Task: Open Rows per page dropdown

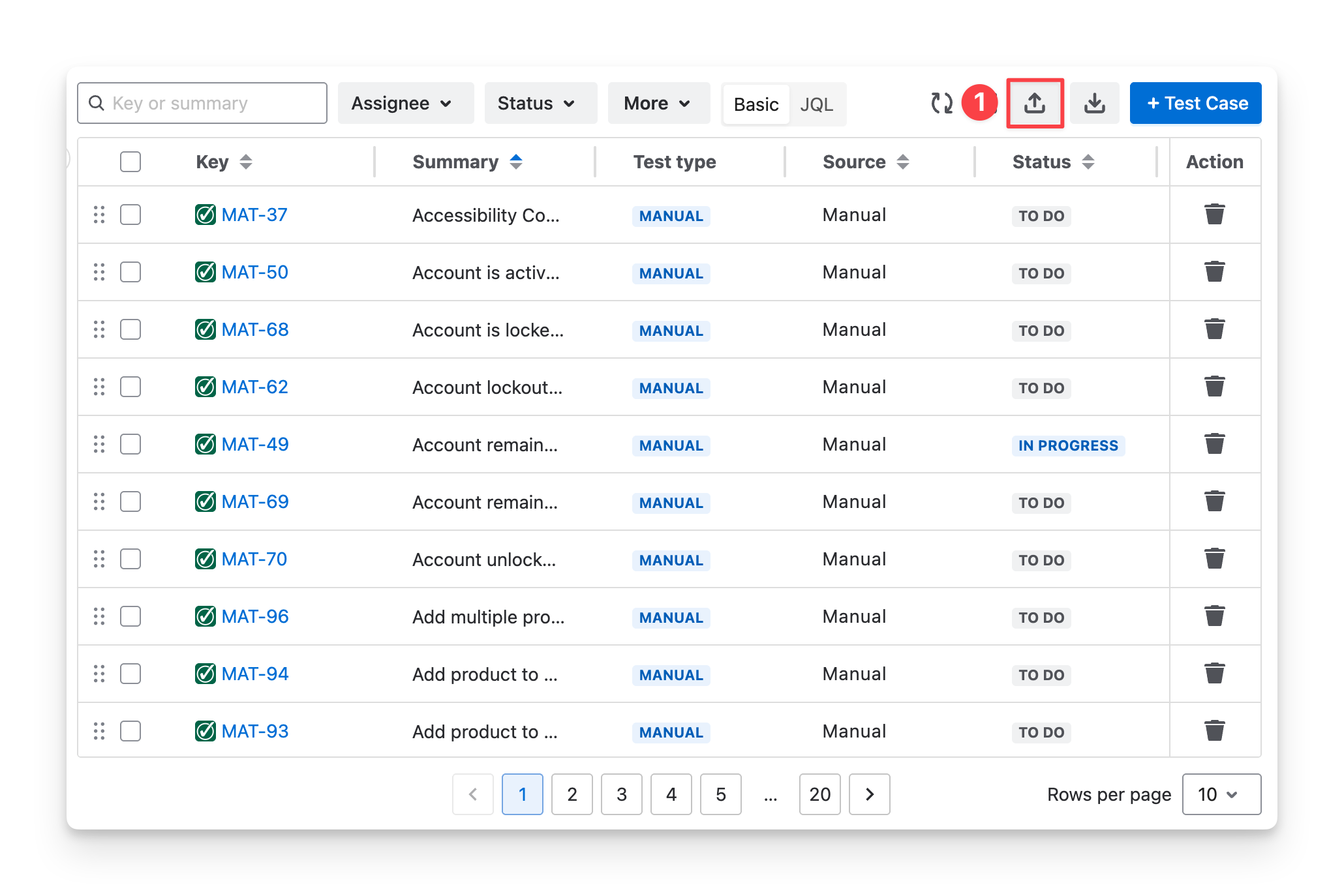Action: point(1221,794)
